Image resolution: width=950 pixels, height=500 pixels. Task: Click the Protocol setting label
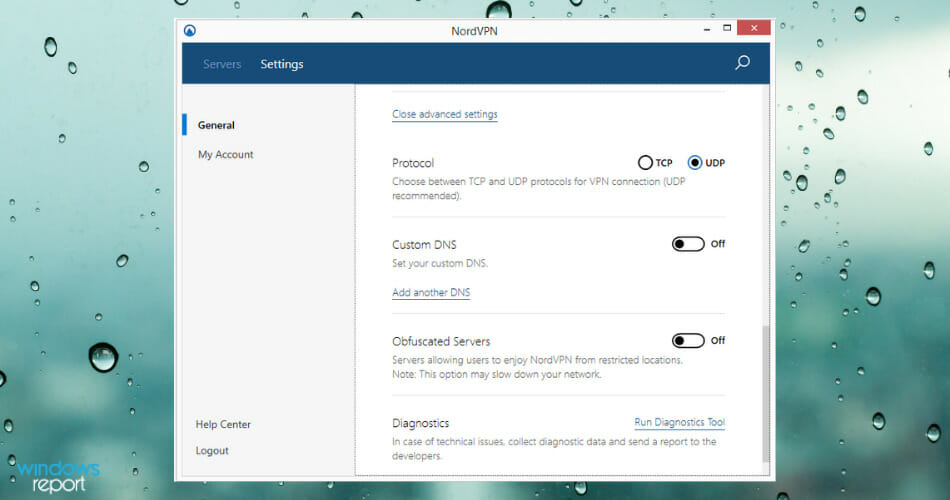pos(413,163)
